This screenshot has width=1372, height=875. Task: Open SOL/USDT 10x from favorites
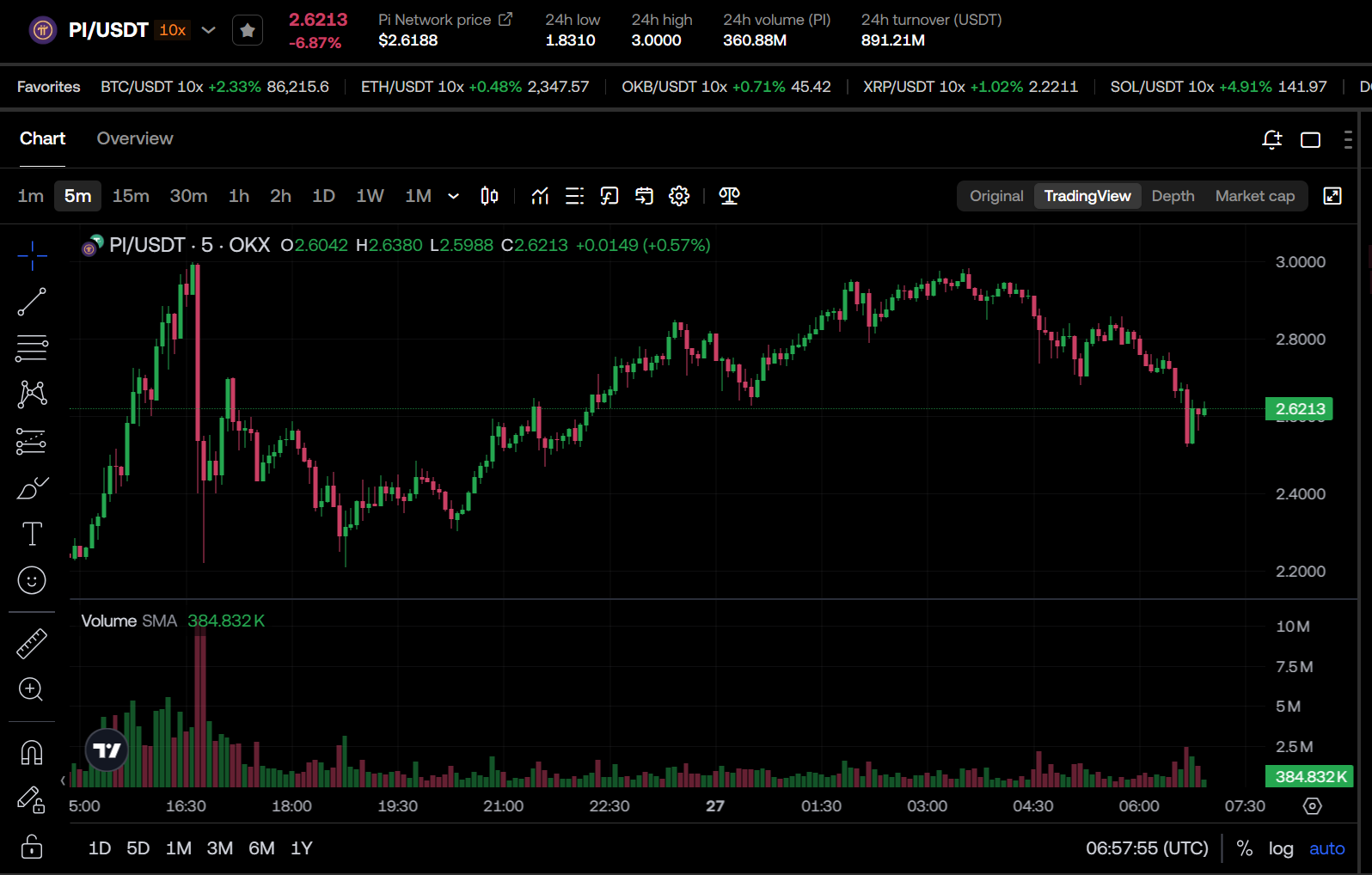[1219, 87]
